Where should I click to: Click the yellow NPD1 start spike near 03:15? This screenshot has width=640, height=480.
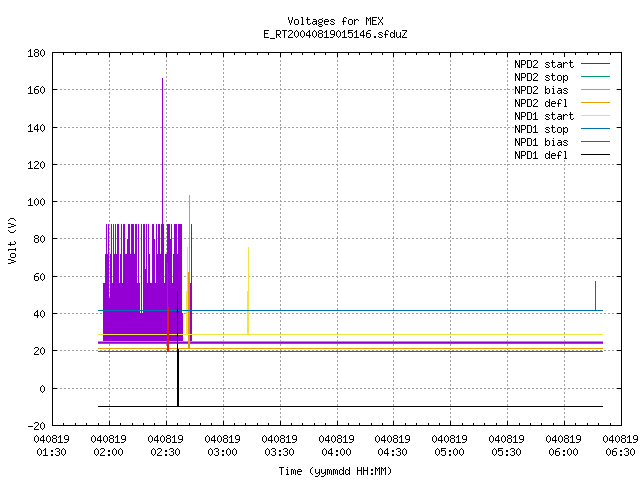pyautogui.click(x=248, y=291)
